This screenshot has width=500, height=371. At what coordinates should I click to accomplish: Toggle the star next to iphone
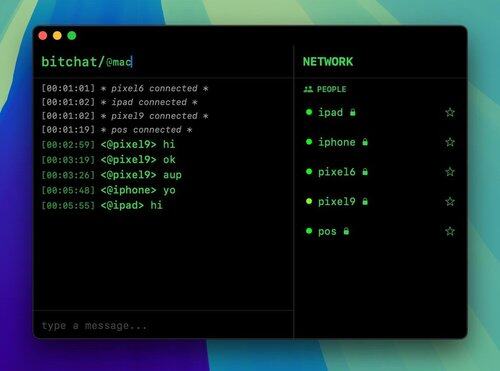click(450, 142)
